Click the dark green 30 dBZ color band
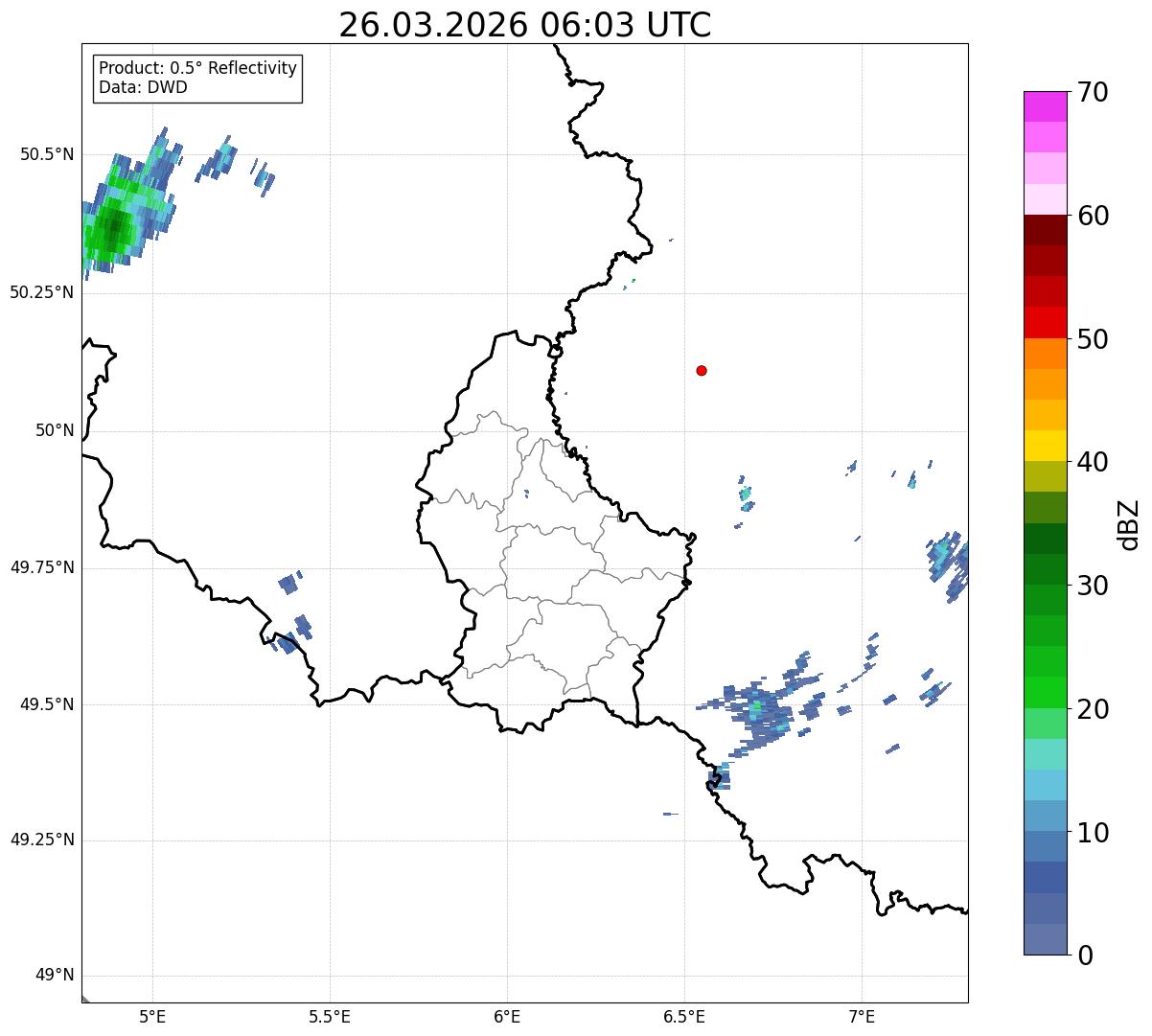Image resolution: width=1152 pixels, height=1036 pixels. coord(1045,569)
